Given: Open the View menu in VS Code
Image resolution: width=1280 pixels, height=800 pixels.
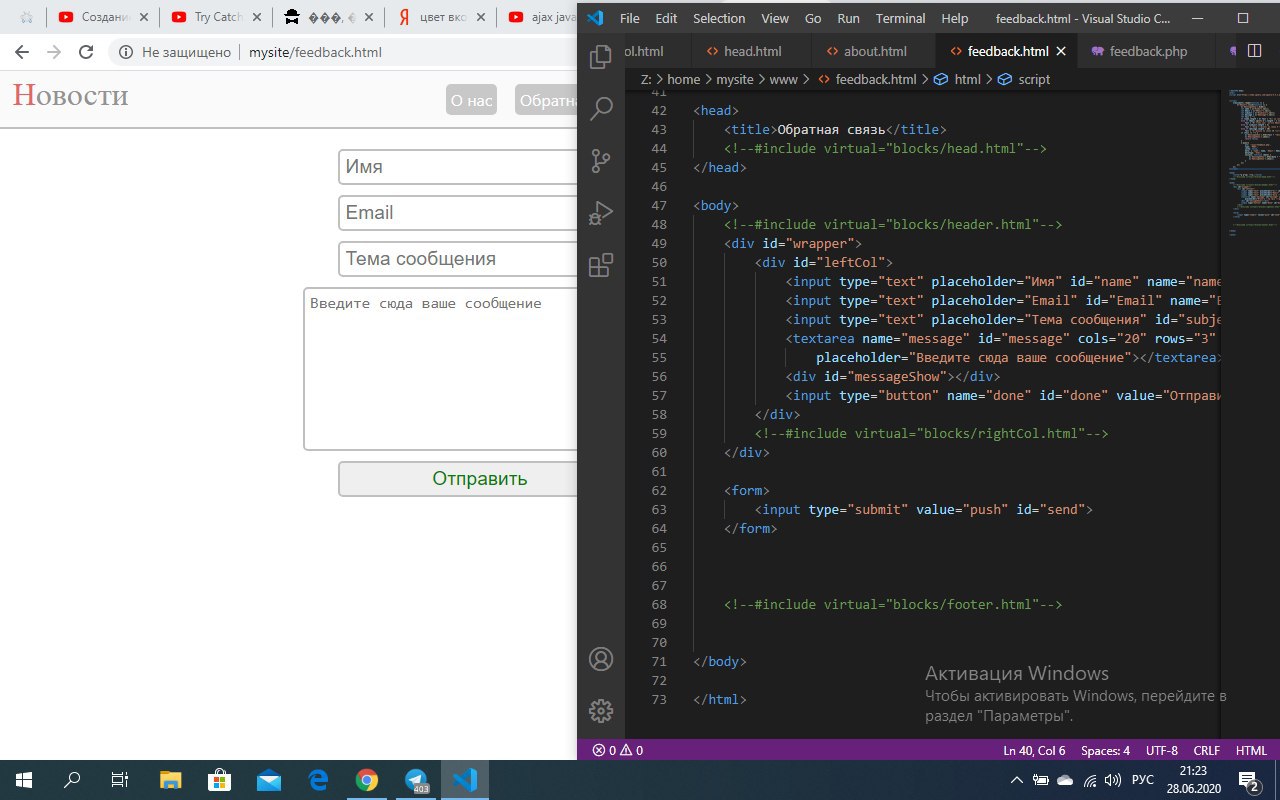Looking at the screenshot, I should point(775,18).
